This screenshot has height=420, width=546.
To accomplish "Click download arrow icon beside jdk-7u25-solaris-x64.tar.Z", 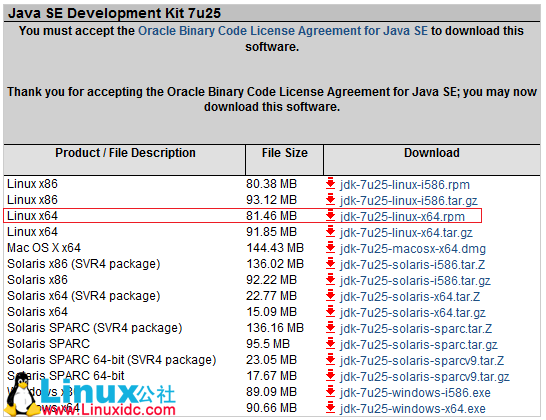I will (330, 296).
